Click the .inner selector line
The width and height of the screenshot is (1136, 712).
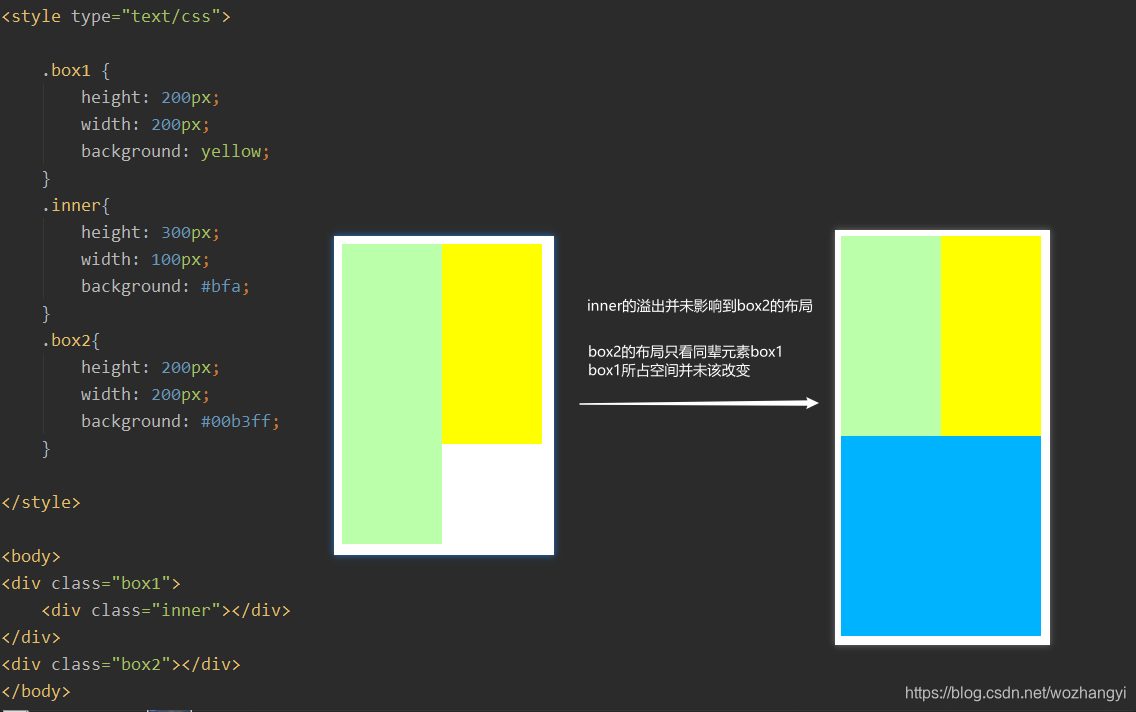(x=75, y=206)
